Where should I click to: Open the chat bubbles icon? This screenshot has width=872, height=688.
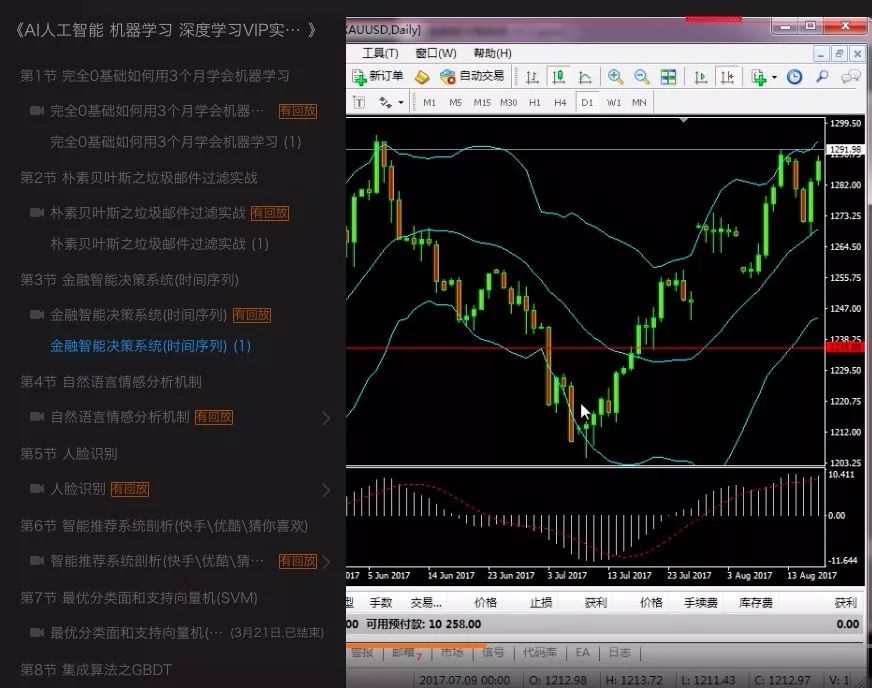(850, 77)
